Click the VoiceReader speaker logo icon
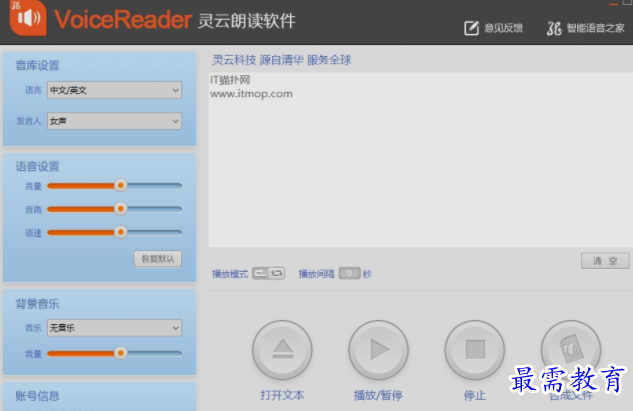Viewport: 633px width, 411px height. point(28,18)
